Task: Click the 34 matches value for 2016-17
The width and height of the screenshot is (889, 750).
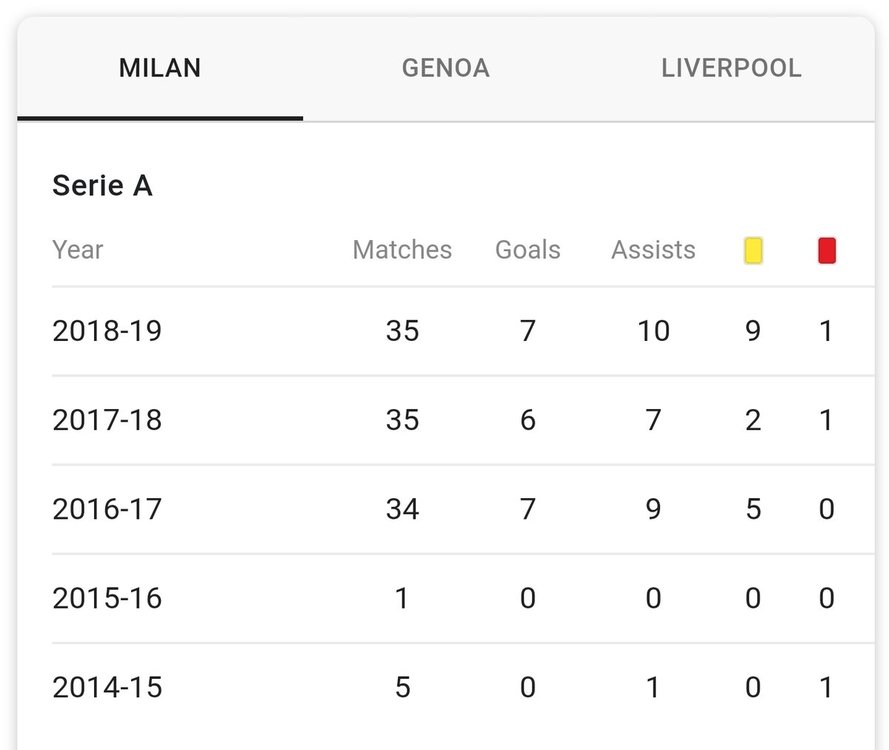Action: tap(403, 509)
